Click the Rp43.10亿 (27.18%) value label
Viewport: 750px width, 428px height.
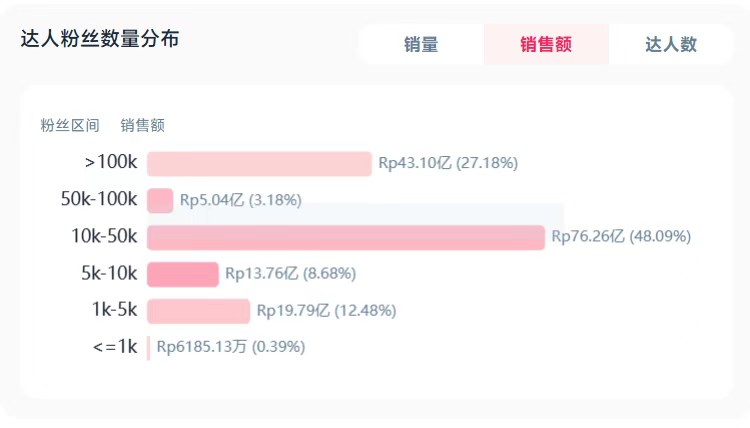(448, 164)
